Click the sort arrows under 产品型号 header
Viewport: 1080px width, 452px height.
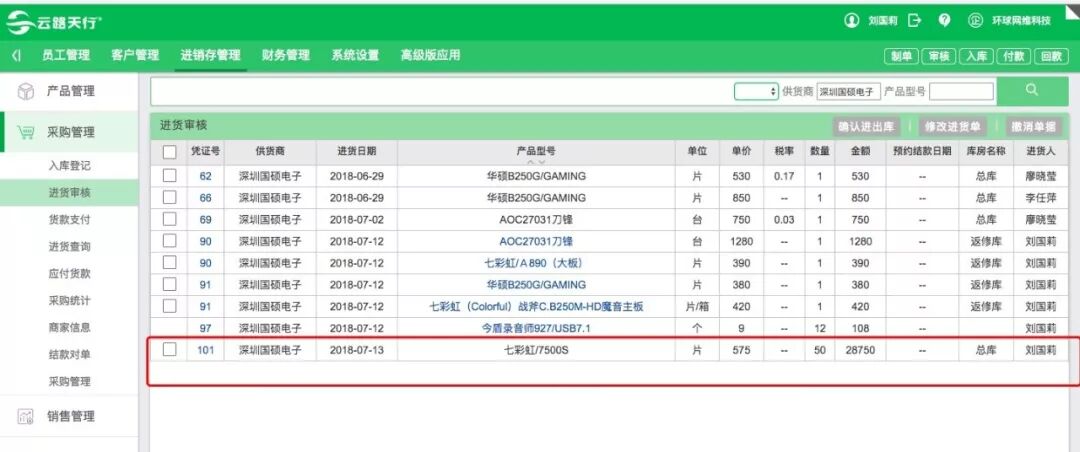[536, 161]
